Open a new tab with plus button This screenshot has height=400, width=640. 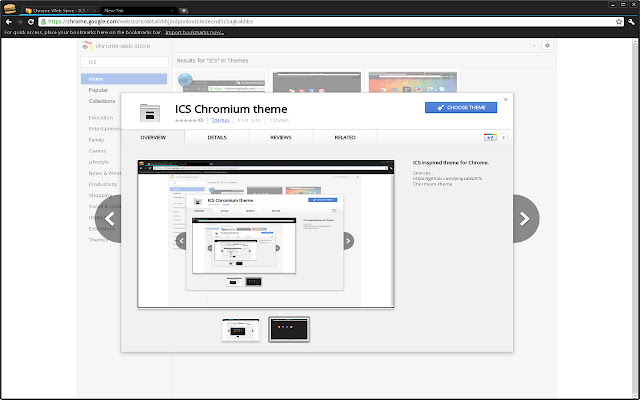click(184, 11)
